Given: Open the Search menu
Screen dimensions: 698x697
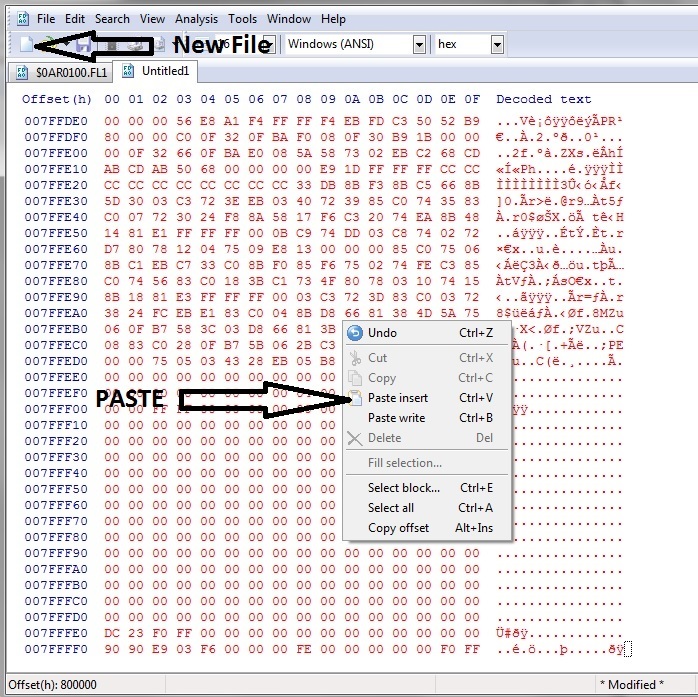Looking at the screenshot, I should pos(112,19).
